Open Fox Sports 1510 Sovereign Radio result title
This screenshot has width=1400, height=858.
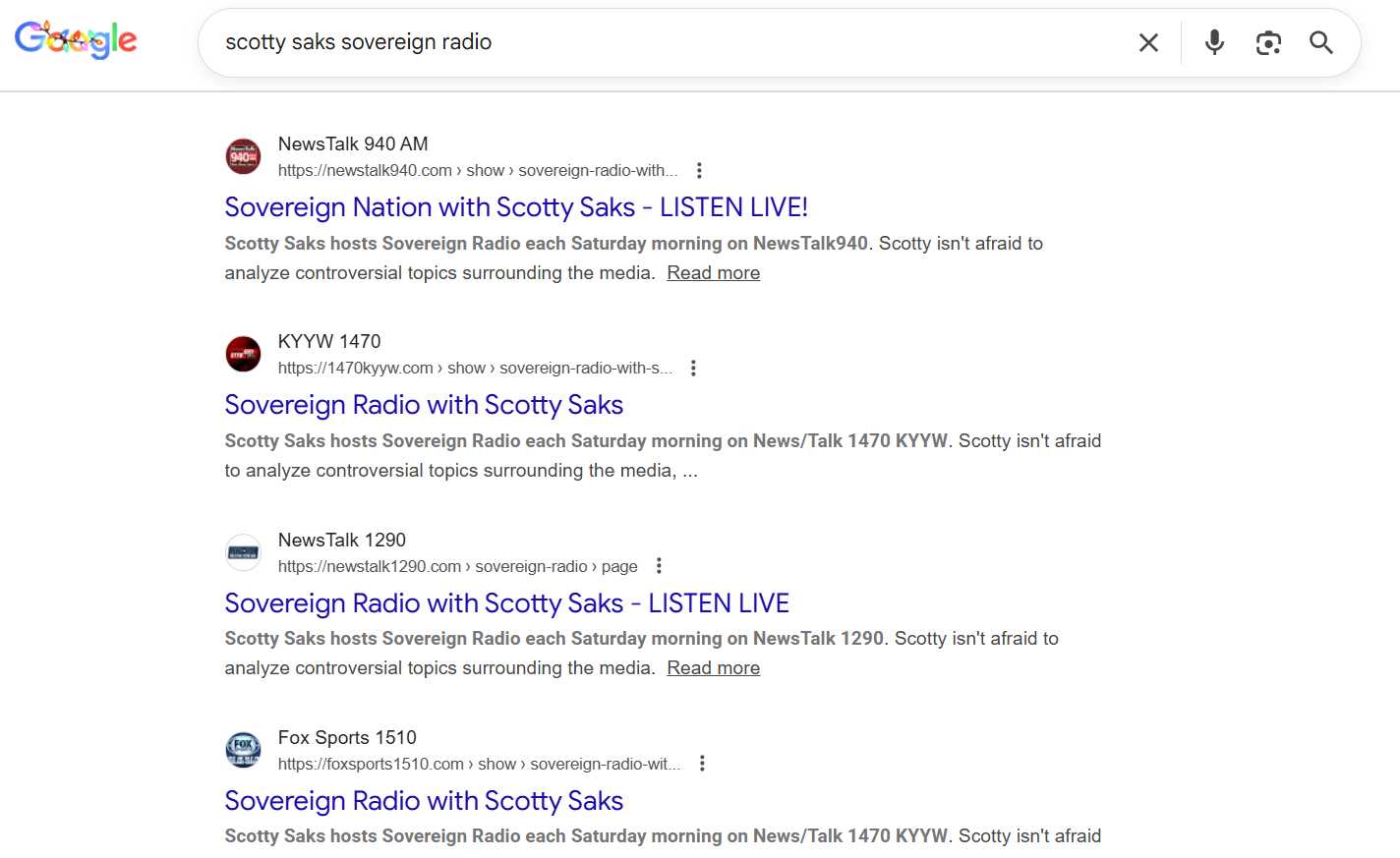(423, 801)
